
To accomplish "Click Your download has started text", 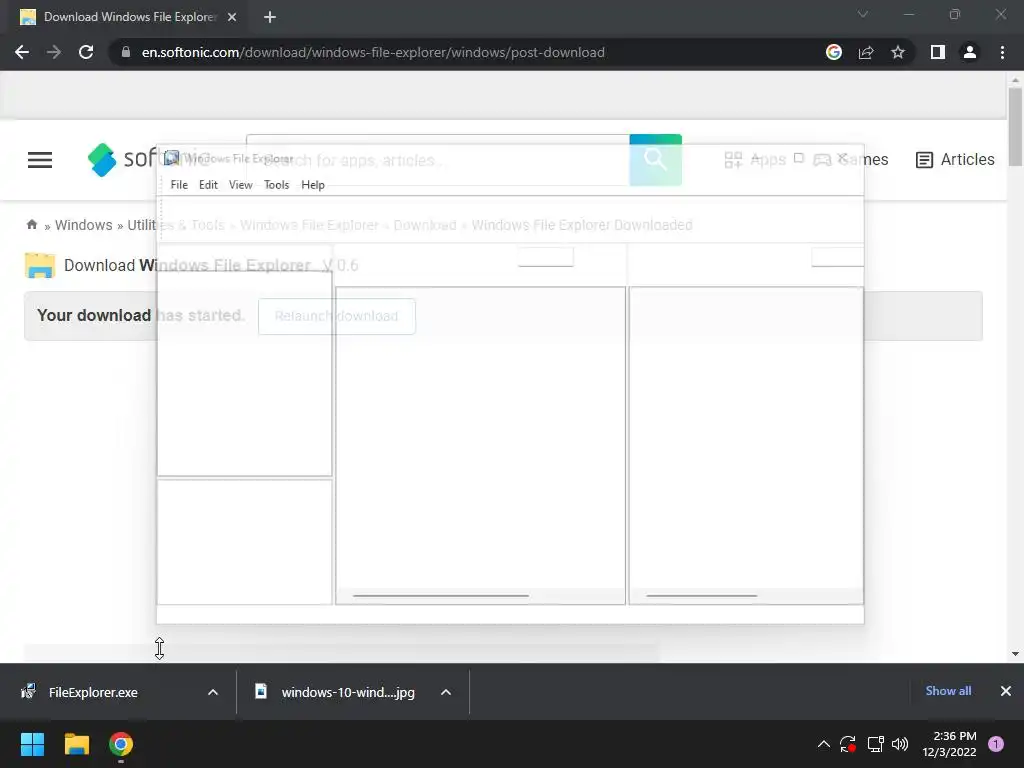I will pyautogui.click(x=140, y=315).
